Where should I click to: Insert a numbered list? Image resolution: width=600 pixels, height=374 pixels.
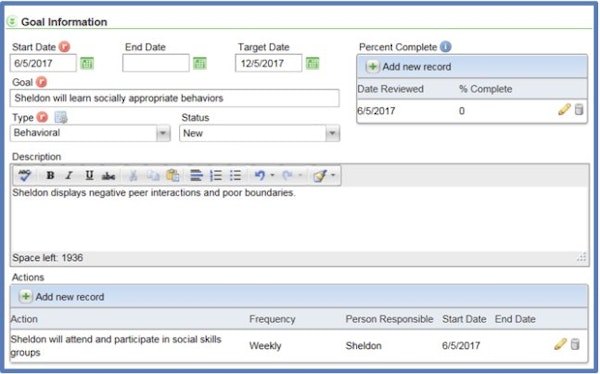(x=216, y=176)
